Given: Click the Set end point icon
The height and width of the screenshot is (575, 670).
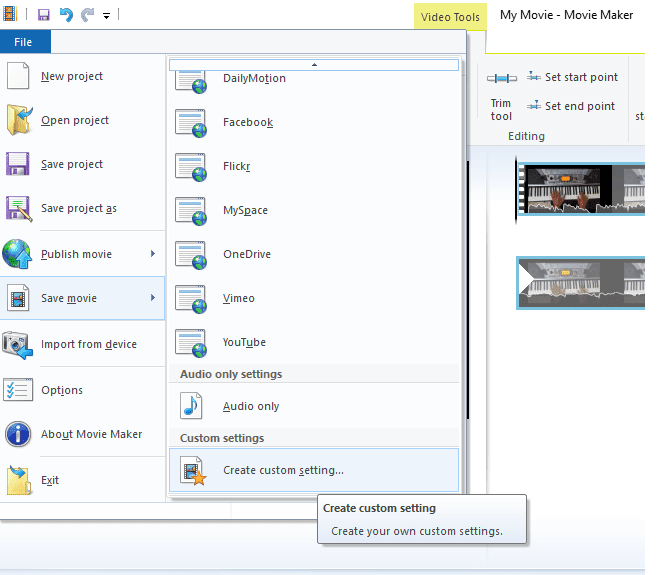Looking at the screenshot, I should point(534,105).
